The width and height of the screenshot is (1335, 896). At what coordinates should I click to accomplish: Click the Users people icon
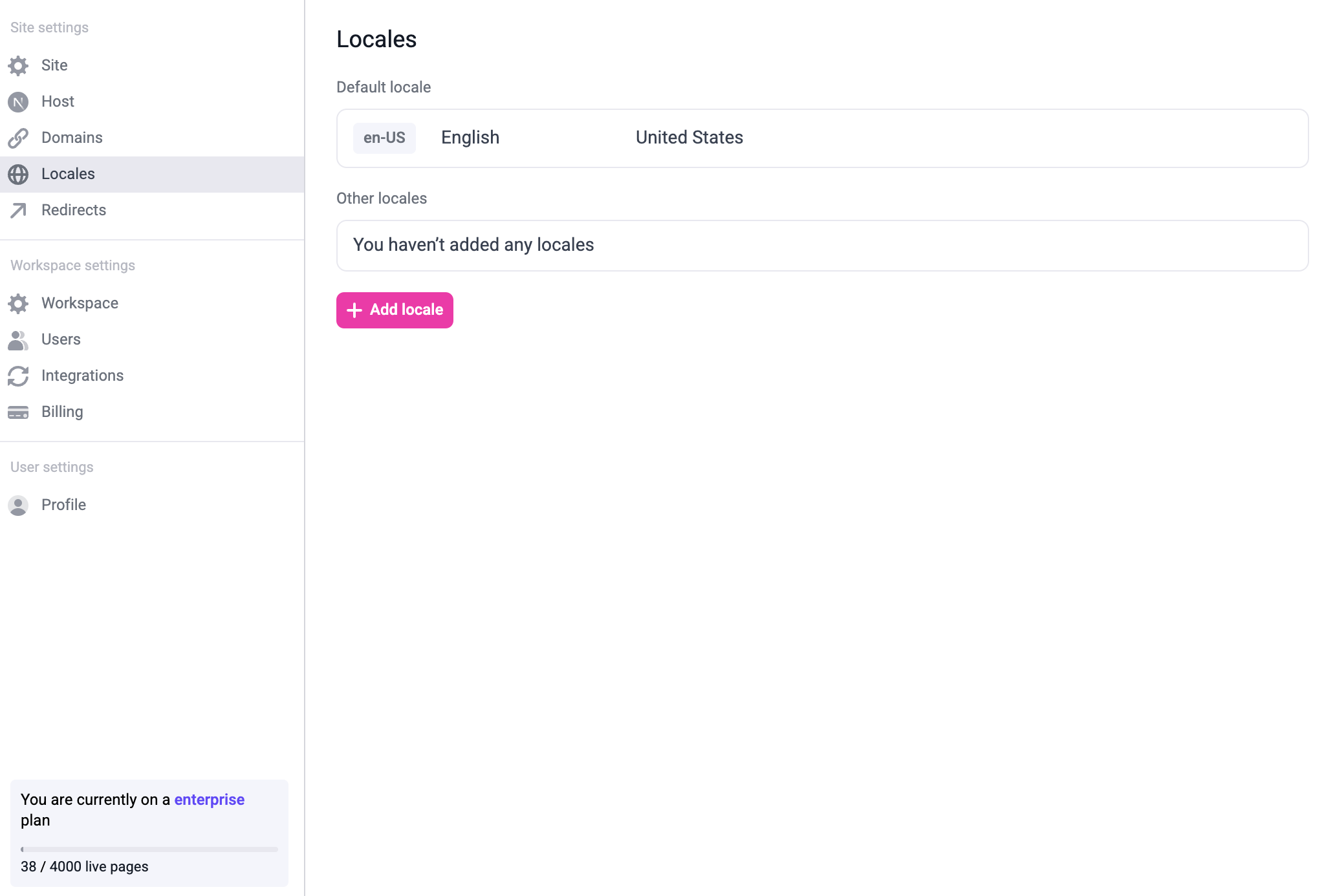tap(18, 339)
